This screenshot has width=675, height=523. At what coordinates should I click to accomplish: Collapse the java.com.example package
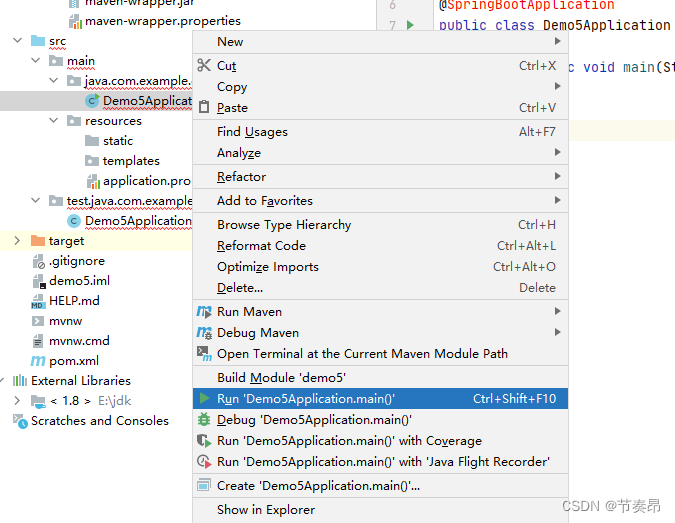pos(54,80)
